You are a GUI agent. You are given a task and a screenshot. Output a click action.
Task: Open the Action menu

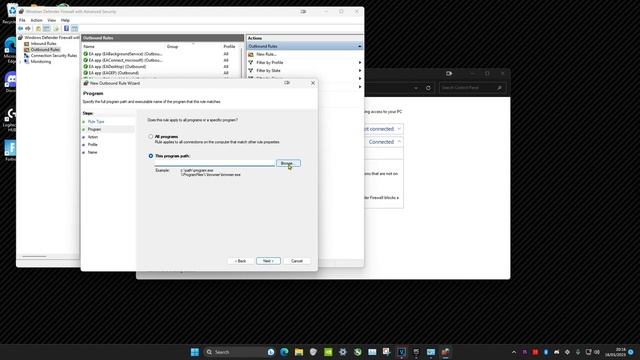tap(36, 20)
